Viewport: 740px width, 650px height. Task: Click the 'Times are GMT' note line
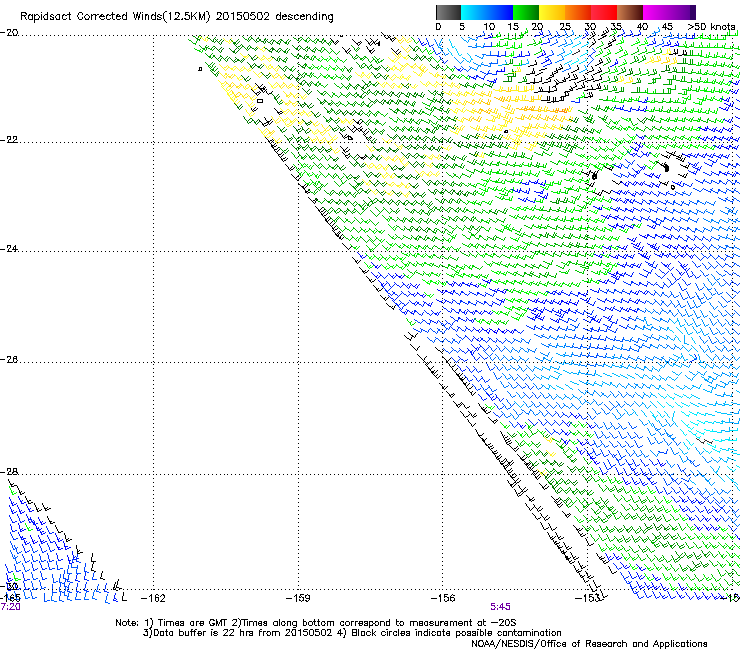coord(316,623)
